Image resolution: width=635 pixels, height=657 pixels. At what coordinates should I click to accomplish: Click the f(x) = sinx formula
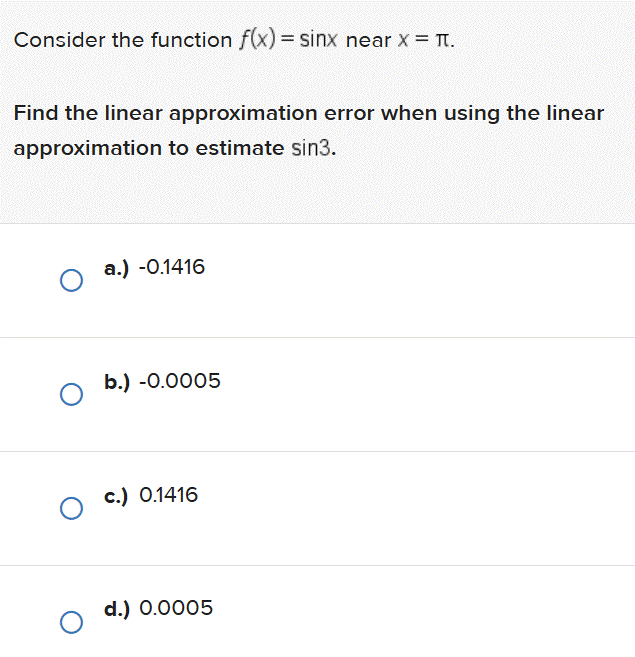(x=288, y=39)
